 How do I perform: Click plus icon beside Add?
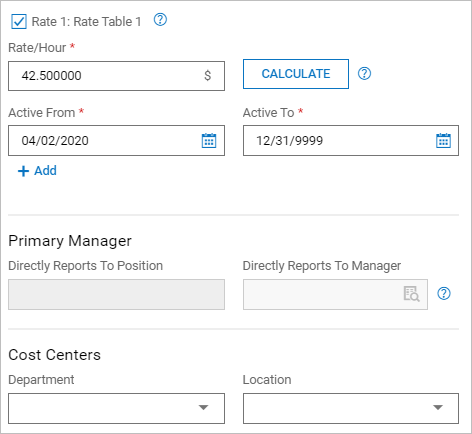coord(23,171)
